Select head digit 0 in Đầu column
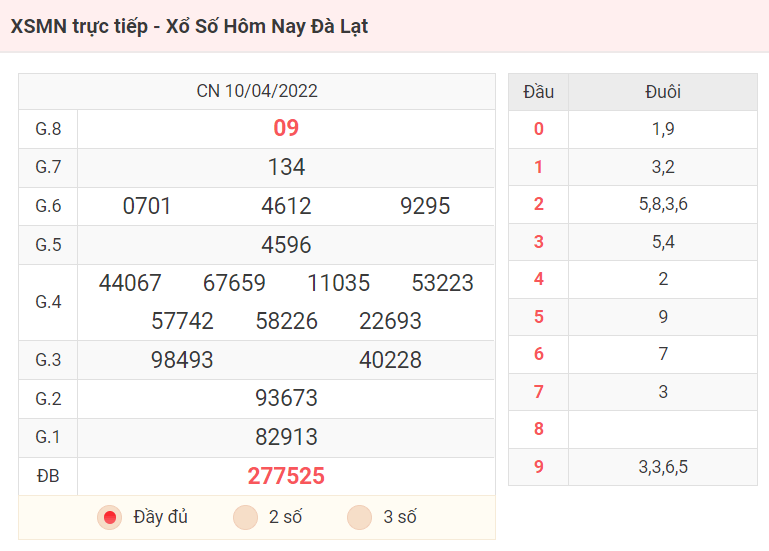Viewport: 769px width, 551px height. tap(538, 129)
